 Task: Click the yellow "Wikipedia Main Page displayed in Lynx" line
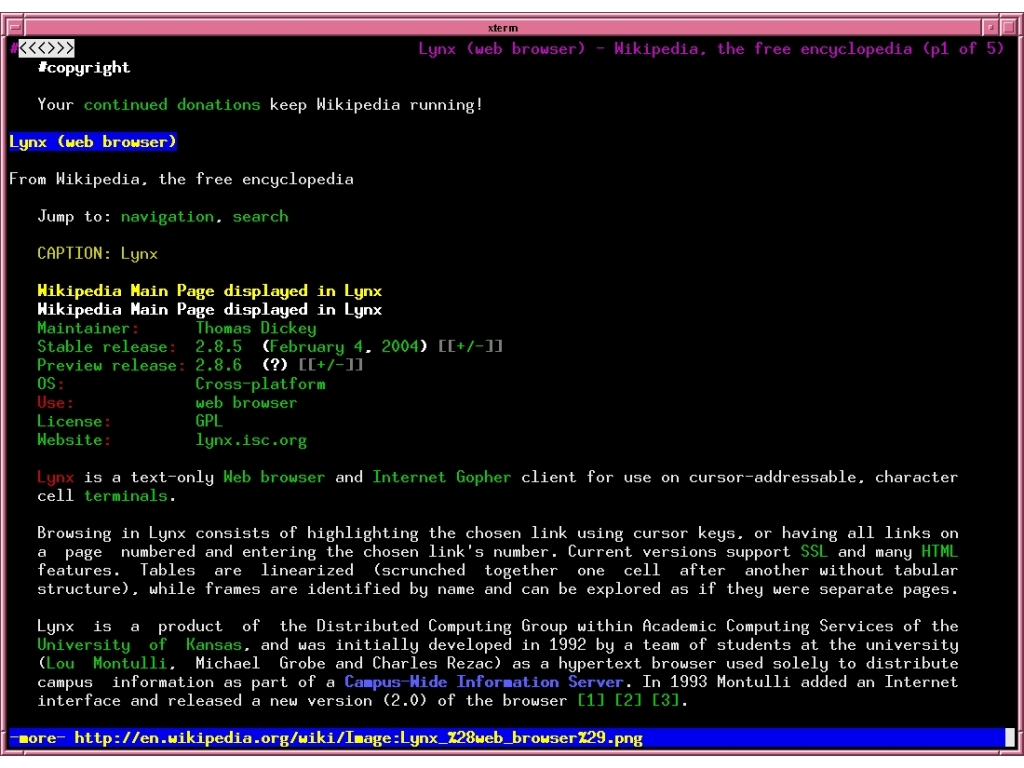pyautogui.click(x=210, y=291)
